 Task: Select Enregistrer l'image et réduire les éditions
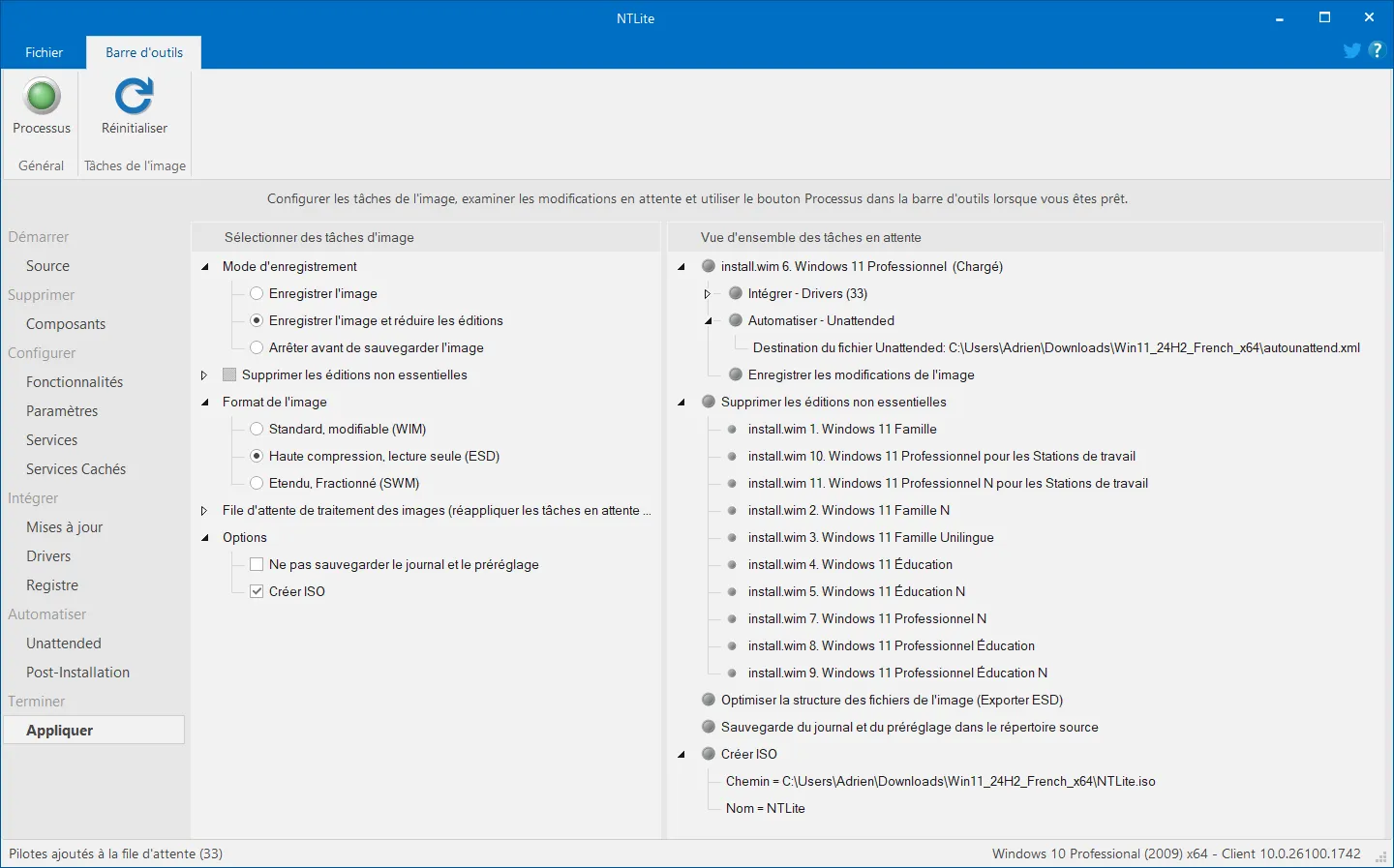click(257, 320)
